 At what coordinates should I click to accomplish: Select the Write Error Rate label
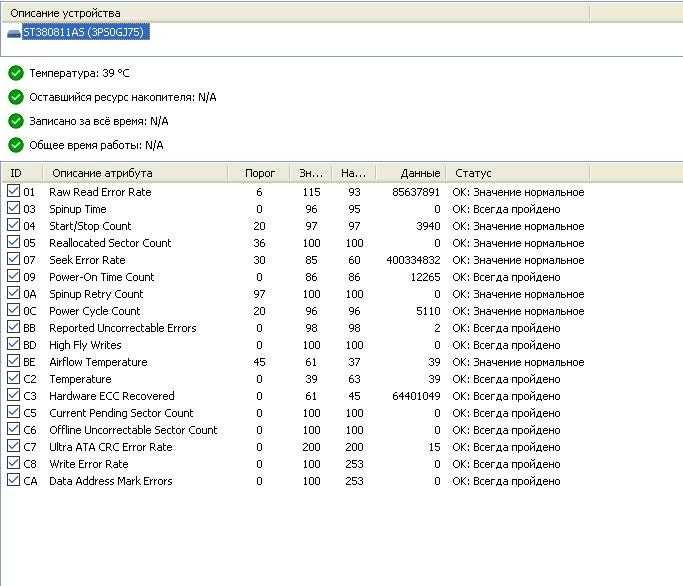pos(89,464)
